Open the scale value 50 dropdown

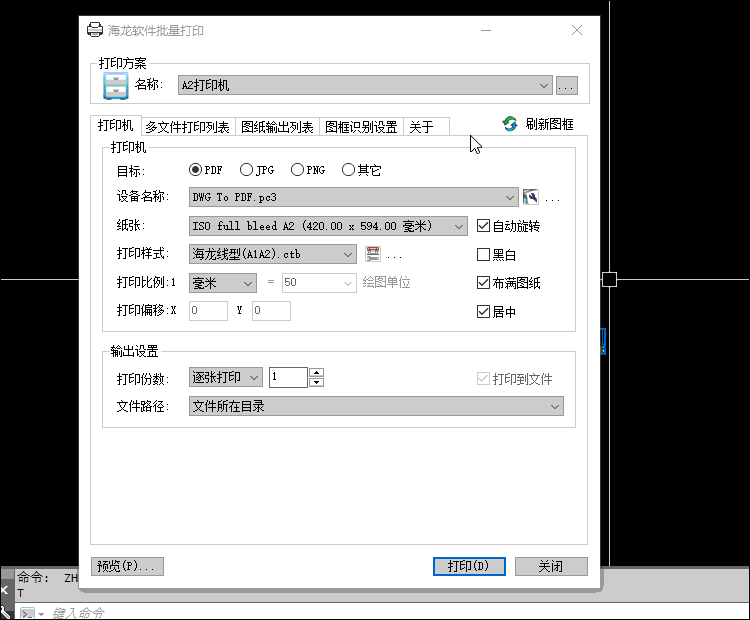click(x=319, y=283)
